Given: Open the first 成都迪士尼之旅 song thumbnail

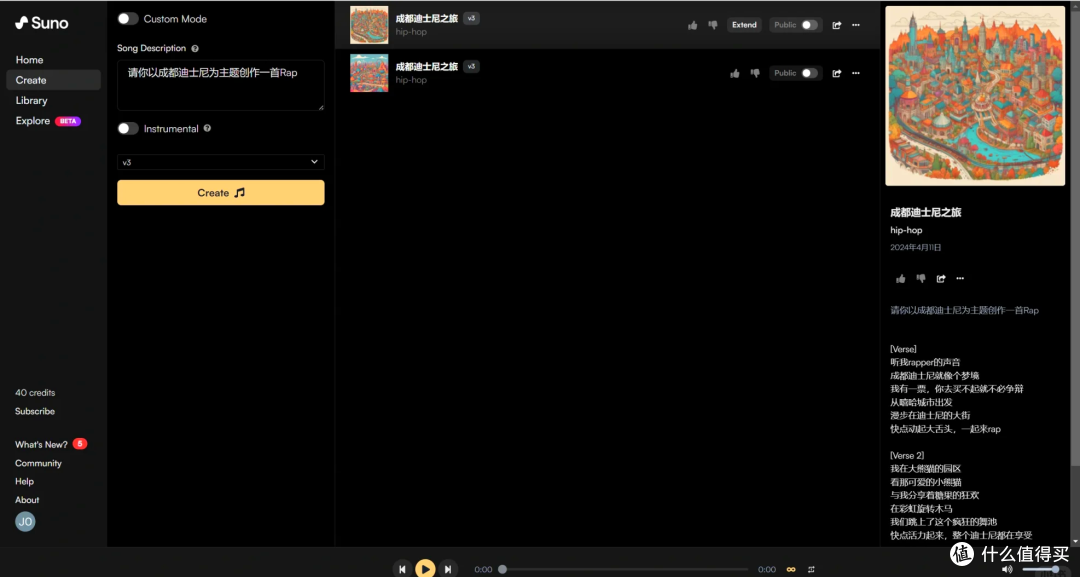Looking at the screenshot, I should [x=369, y=25].
